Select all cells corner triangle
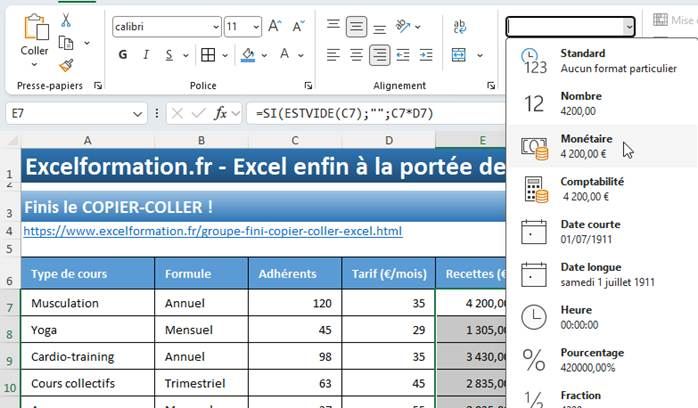Image resolution: width=698 pixels, height=408 pixels. tap(12, 141)
